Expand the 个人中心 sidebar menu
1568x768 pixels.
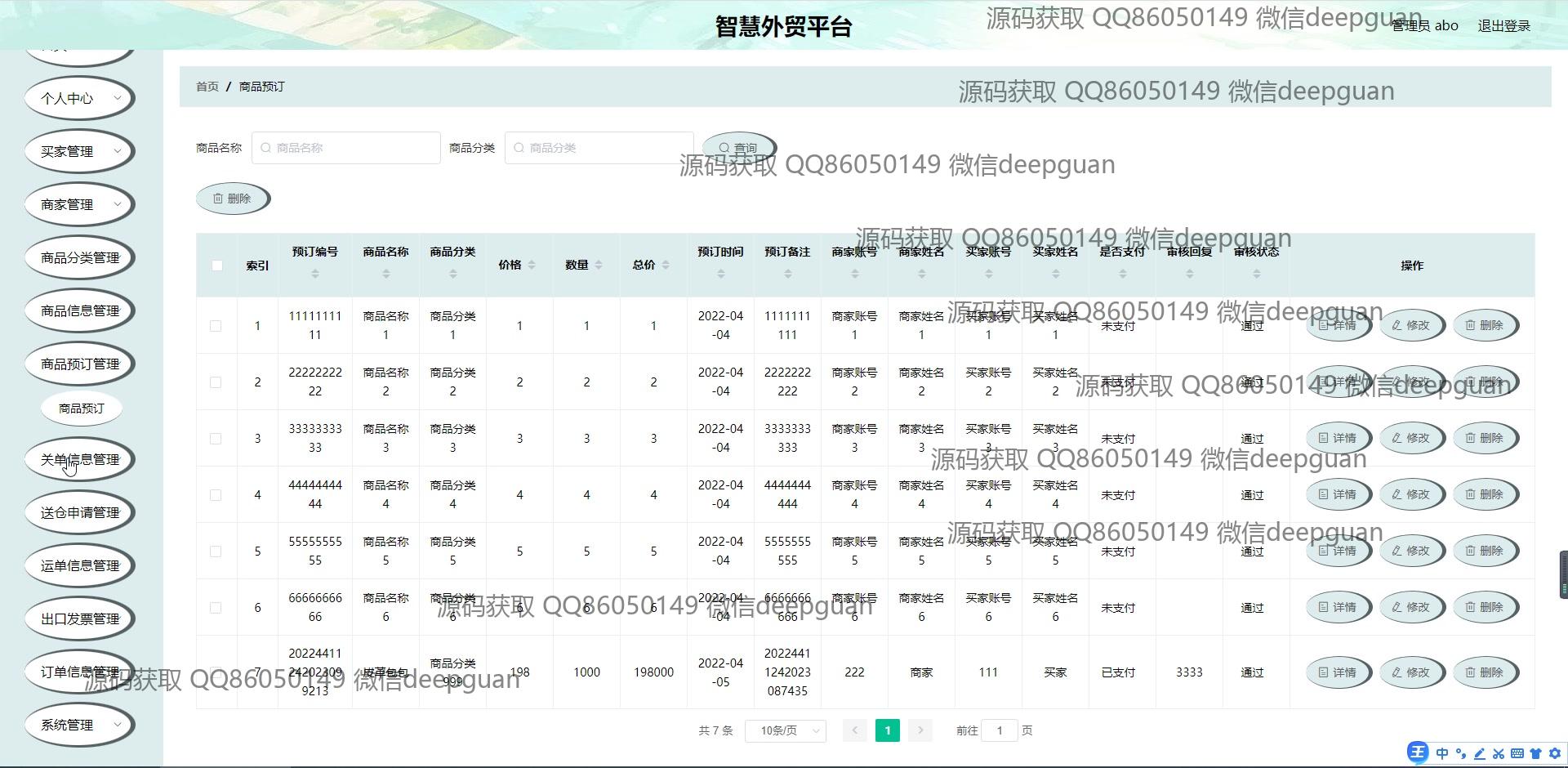79,98
